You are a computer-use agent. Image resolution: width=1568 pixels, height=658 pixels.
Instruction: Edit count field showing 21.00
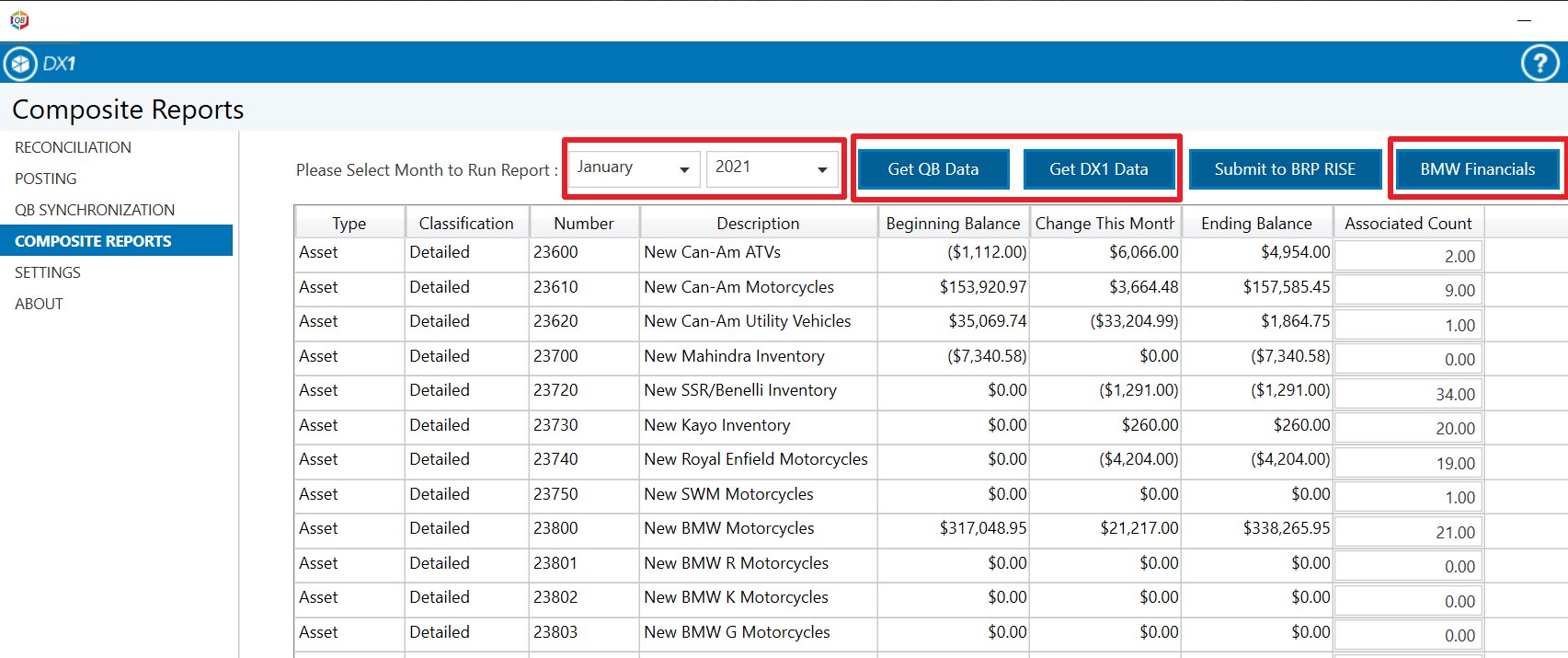tap(1408, 532)
